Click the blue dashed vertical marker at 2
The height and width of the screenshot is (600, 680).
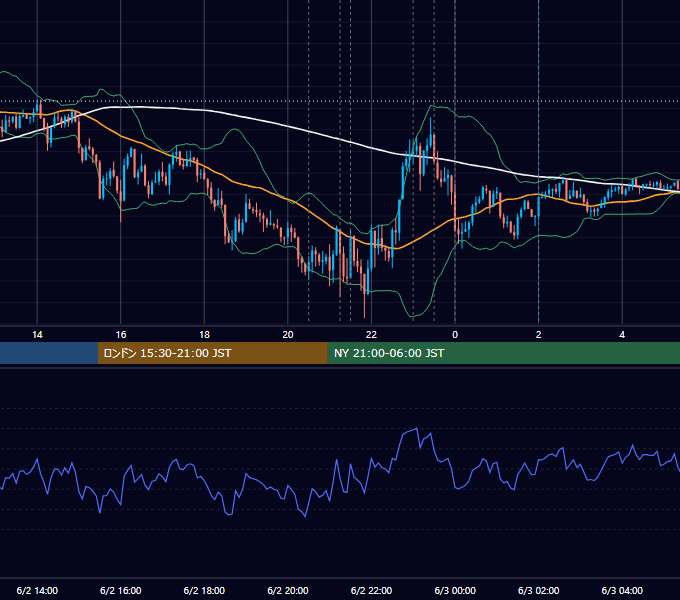[x=539, y=160]
